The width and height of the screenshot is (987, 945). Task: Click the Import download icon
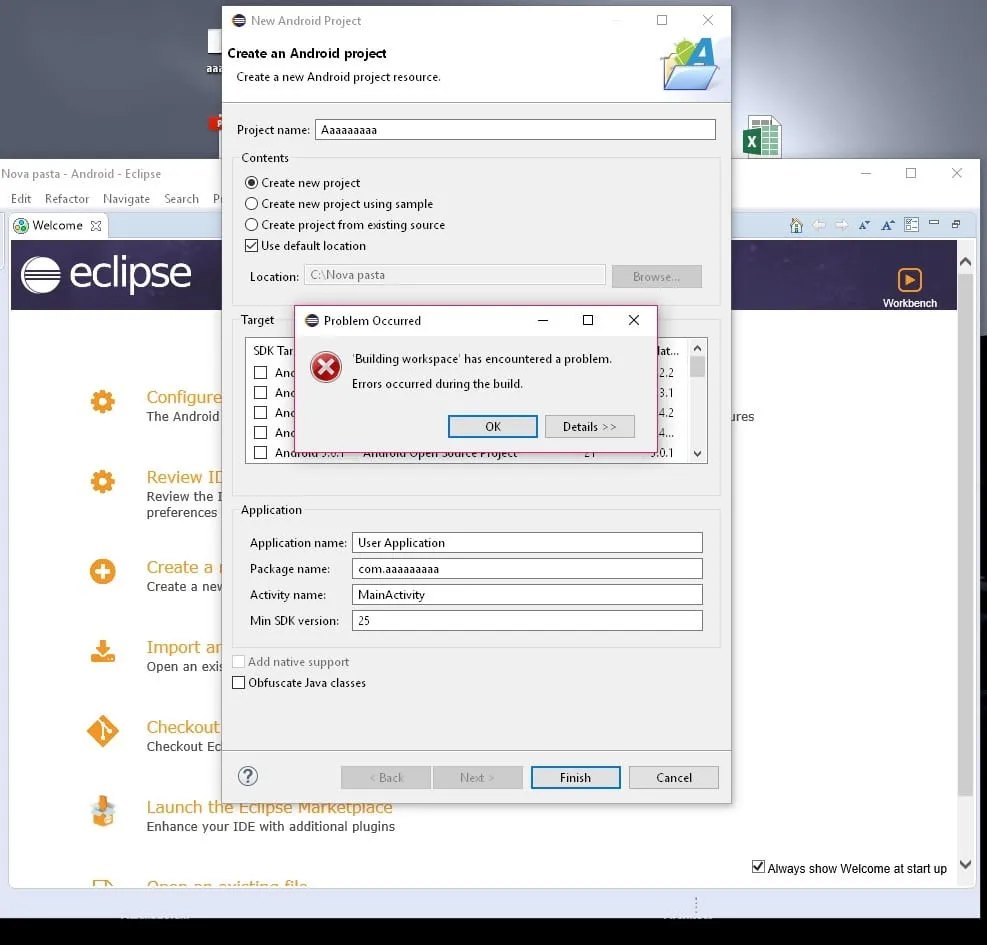[103, 652]
